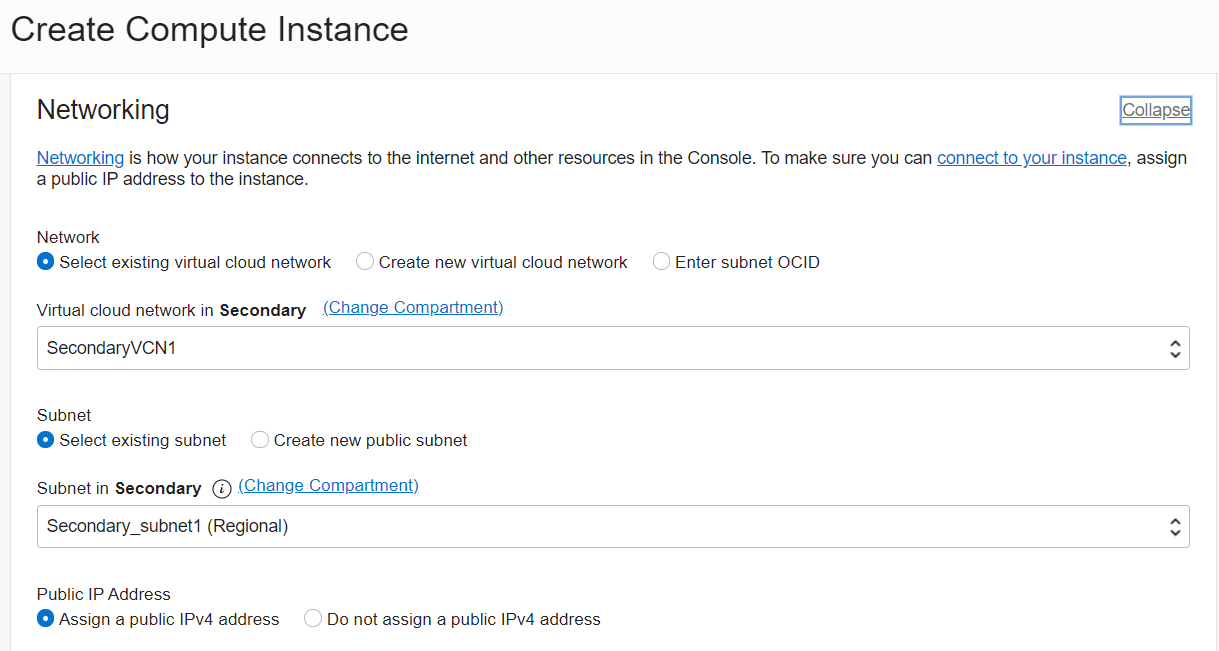
Task: Change Compartment for virtual cloud network
Action: [413, 308]
